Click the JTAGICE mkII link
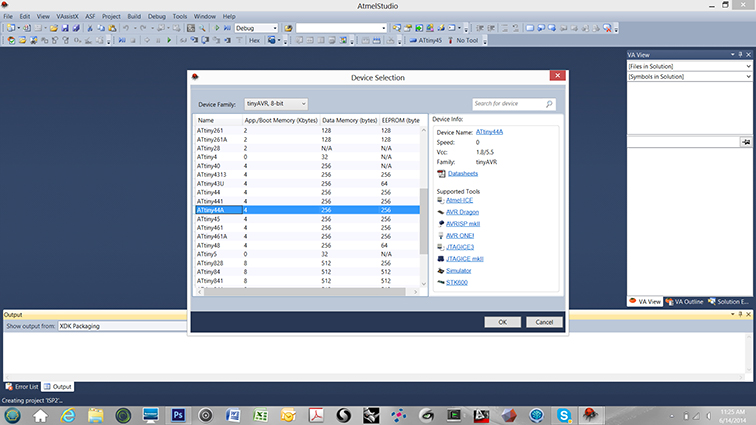756x425 pixels. [464, 259]
